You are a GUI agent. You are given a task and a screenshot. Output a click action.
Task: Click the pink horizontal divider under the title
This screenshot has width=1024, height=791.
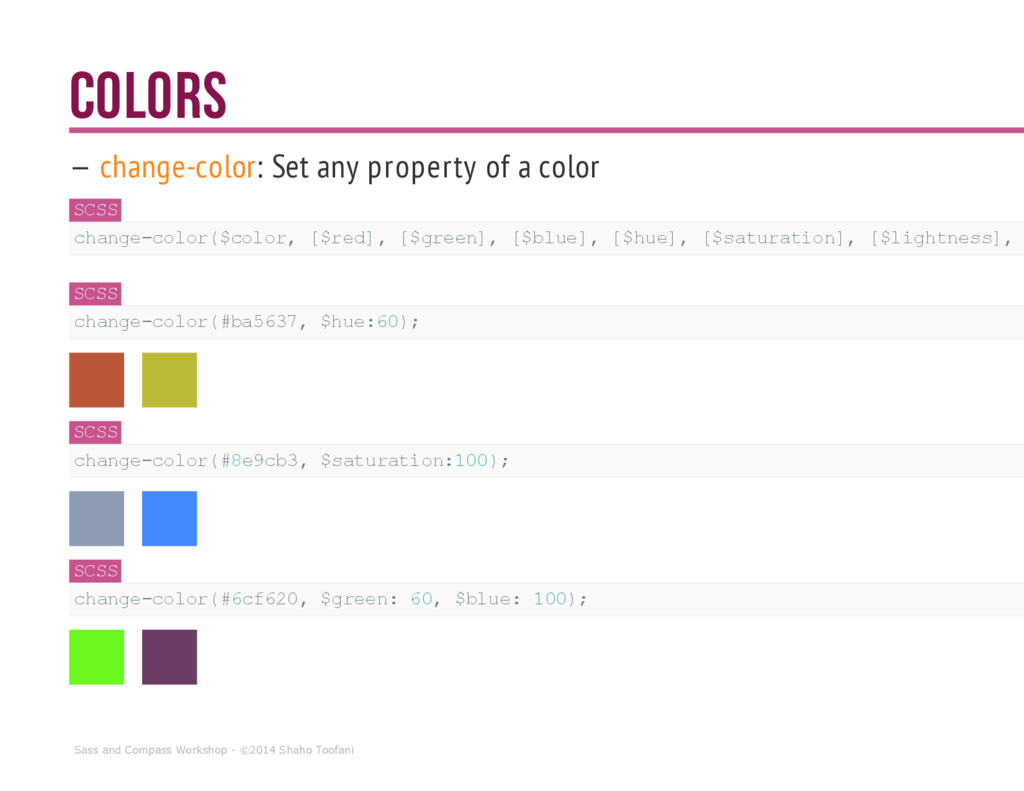547,130
